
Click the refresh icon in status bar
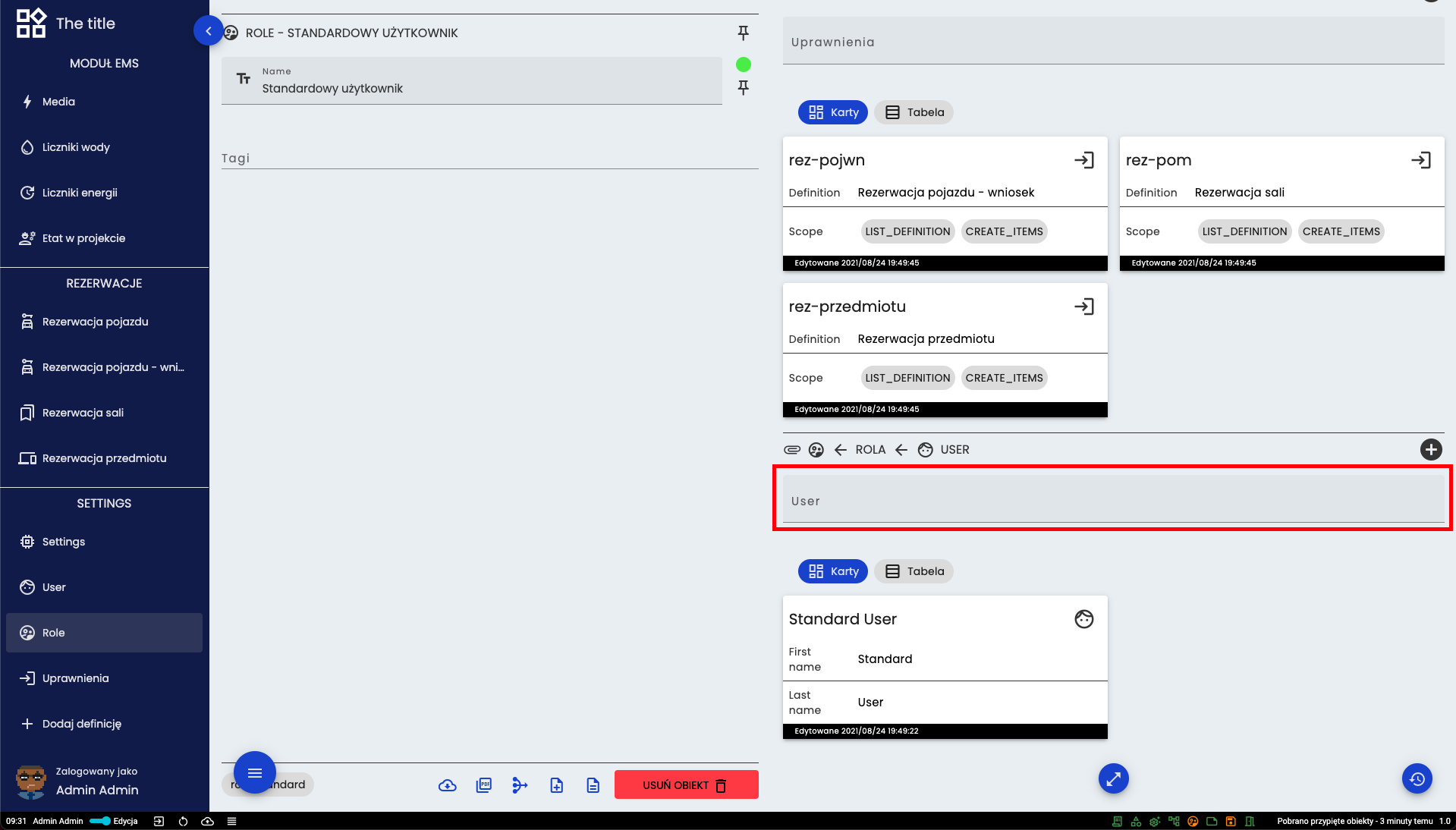pos(183,821)
